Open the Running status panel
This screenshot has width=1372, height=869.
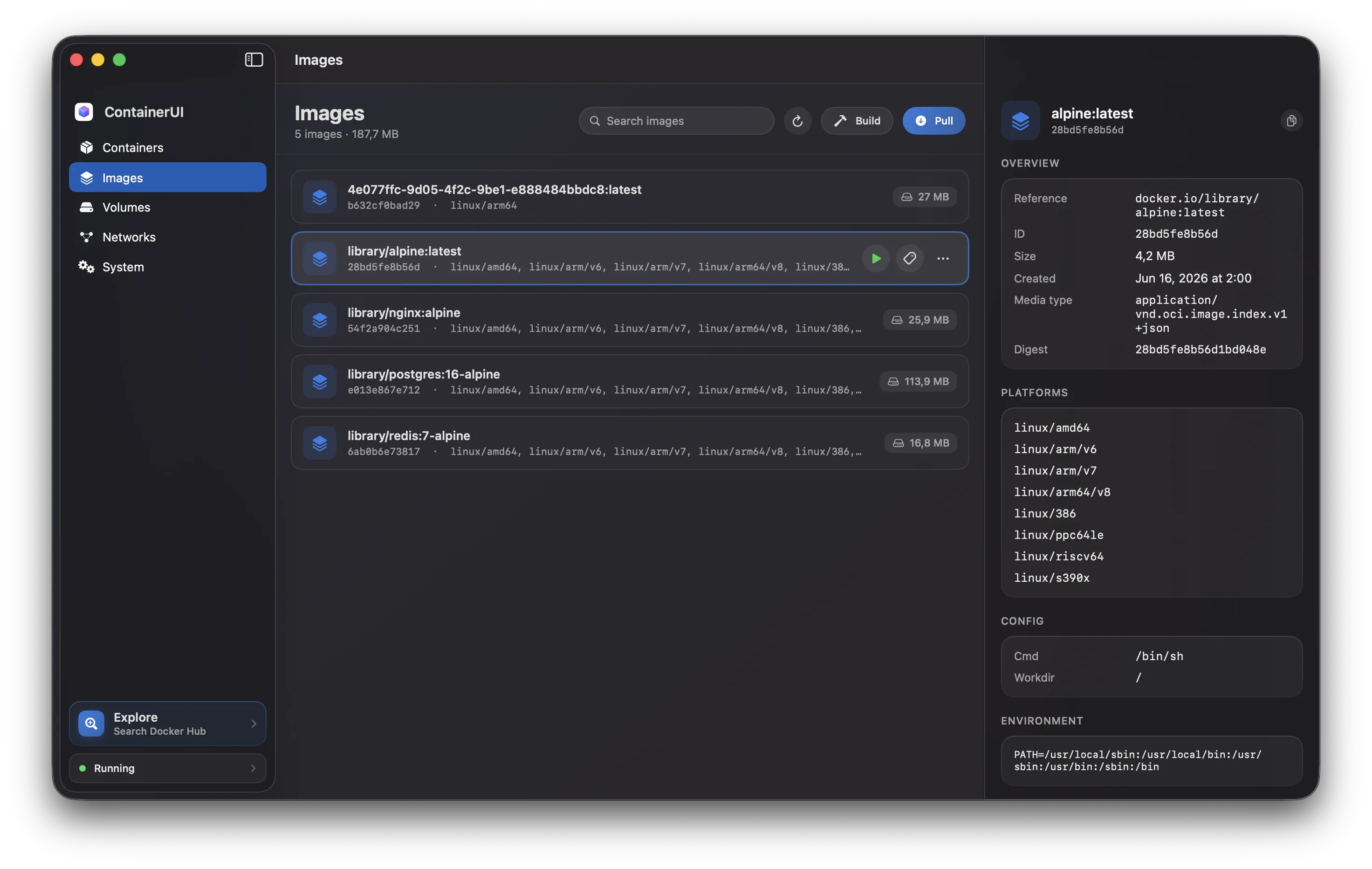point(167,769)
